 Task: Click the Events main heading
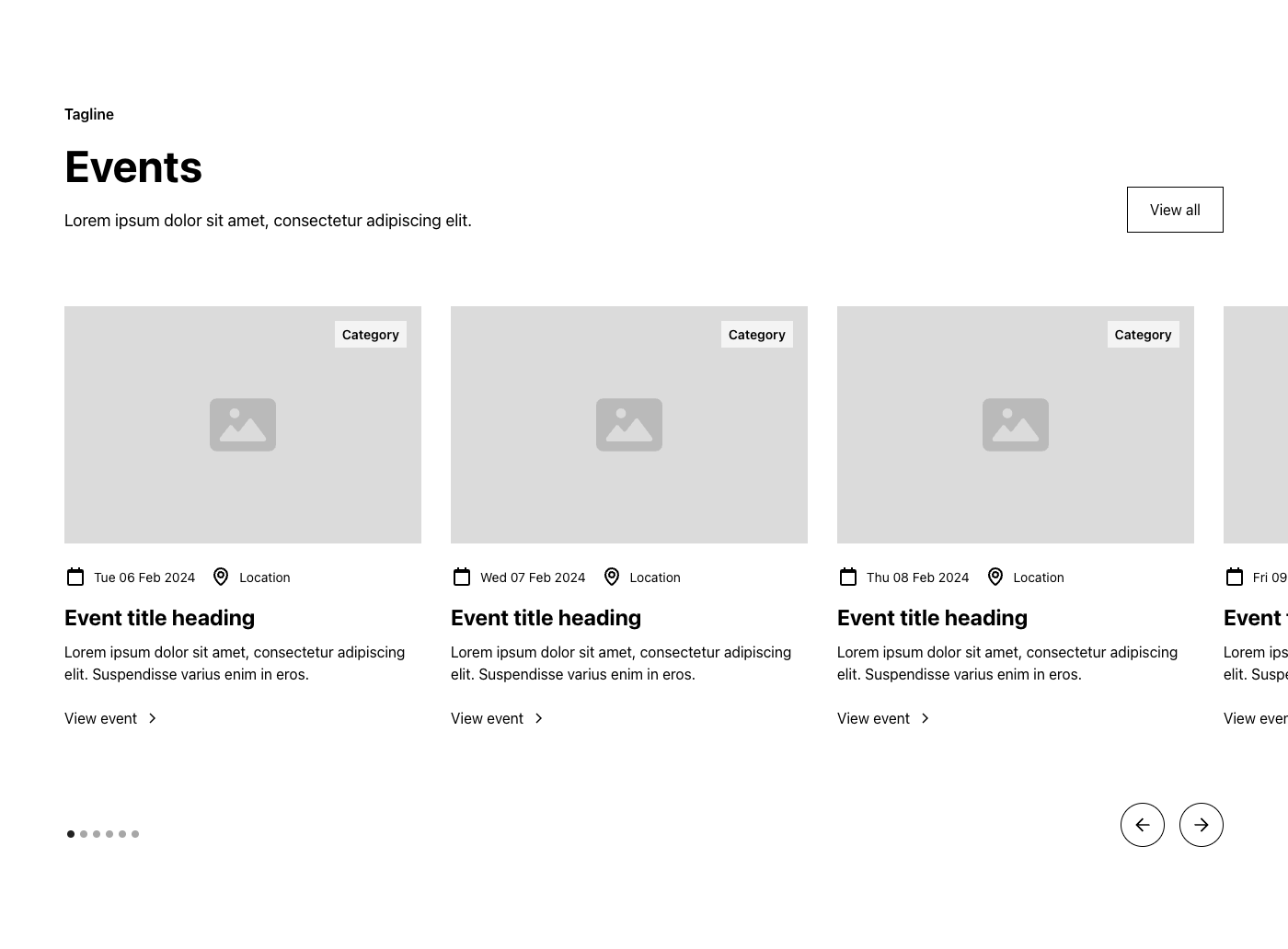pyautogui.click(x=133, y=167)
